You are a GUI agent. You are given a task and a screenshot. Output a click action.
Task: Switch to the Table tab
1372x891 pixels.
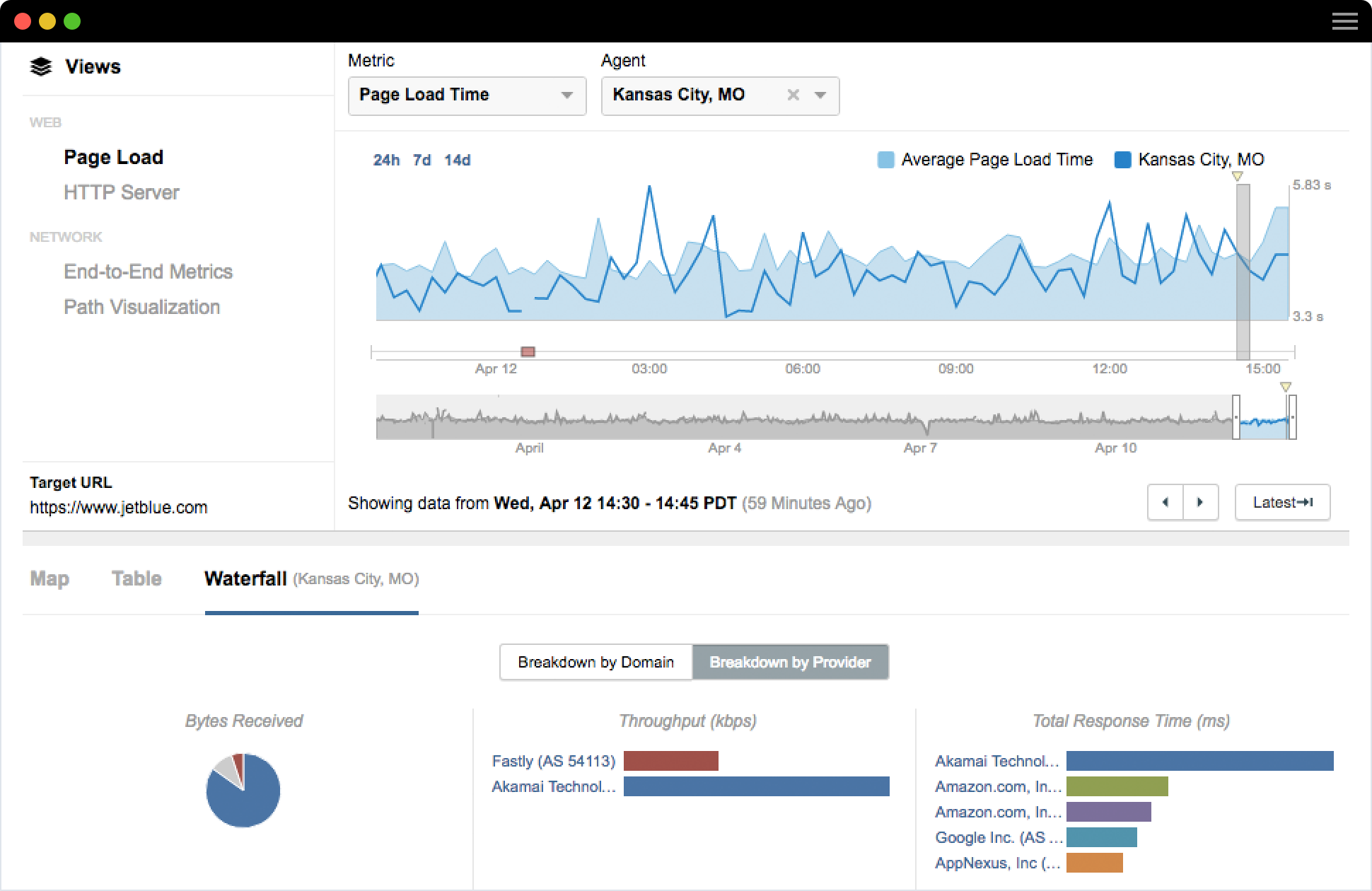(136, 578)
